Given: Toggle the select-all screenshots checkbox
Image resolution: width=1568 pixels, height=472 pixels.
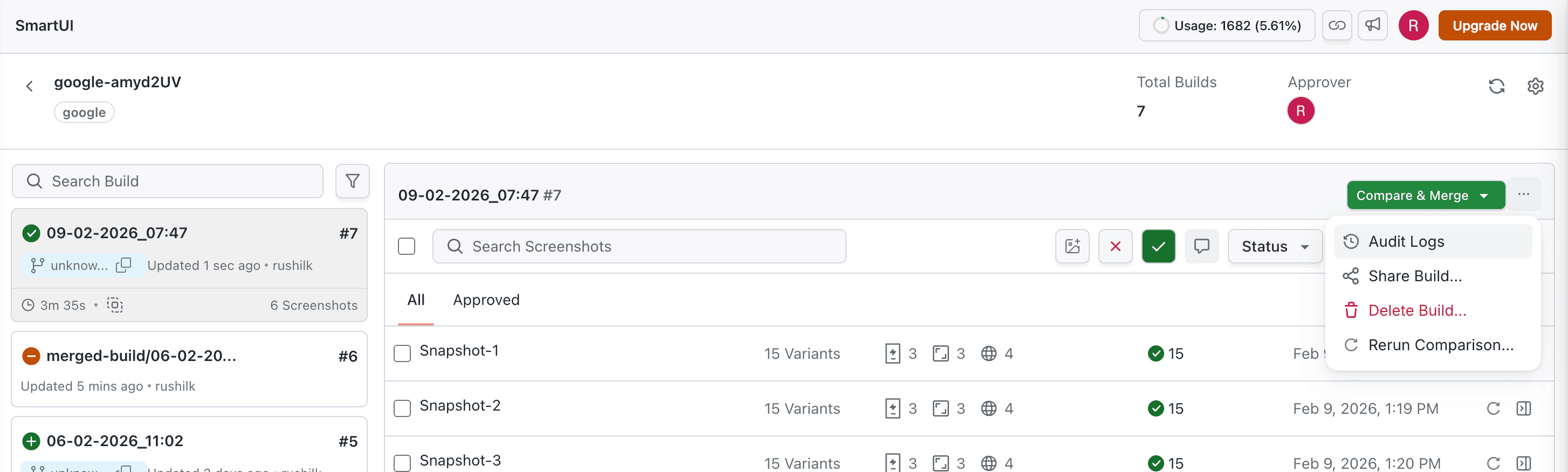Looking at the screenshot, I should pos(407,246).
